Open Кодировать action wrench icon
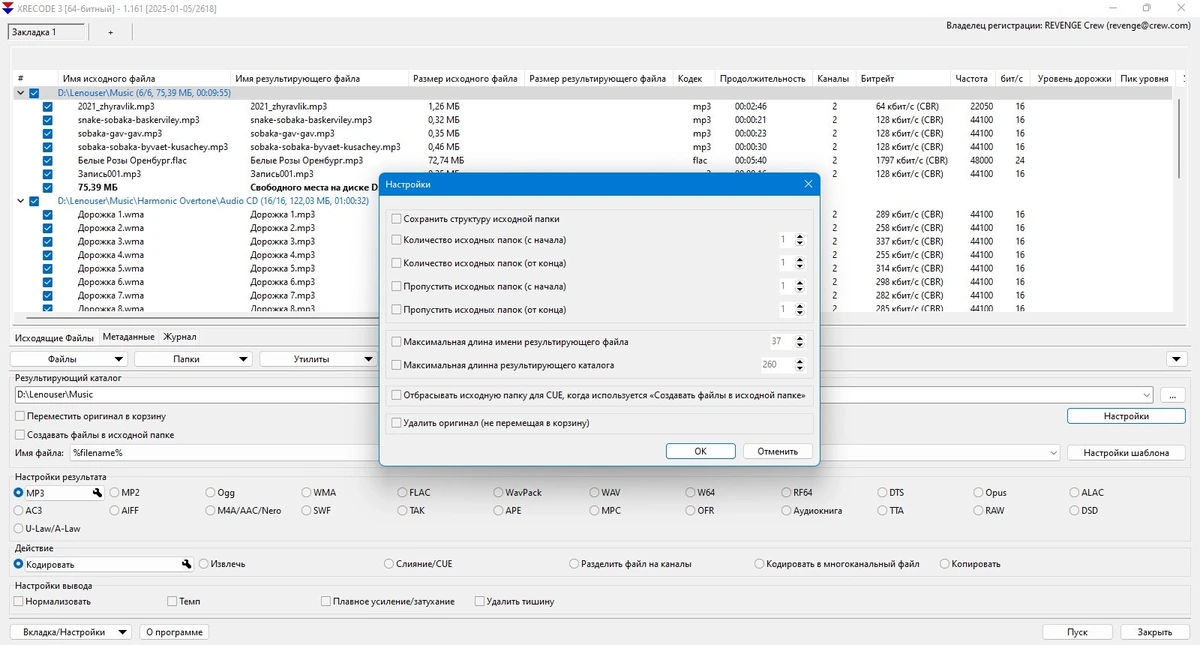Screen dimensions: 1200x645 pos(186,564)
